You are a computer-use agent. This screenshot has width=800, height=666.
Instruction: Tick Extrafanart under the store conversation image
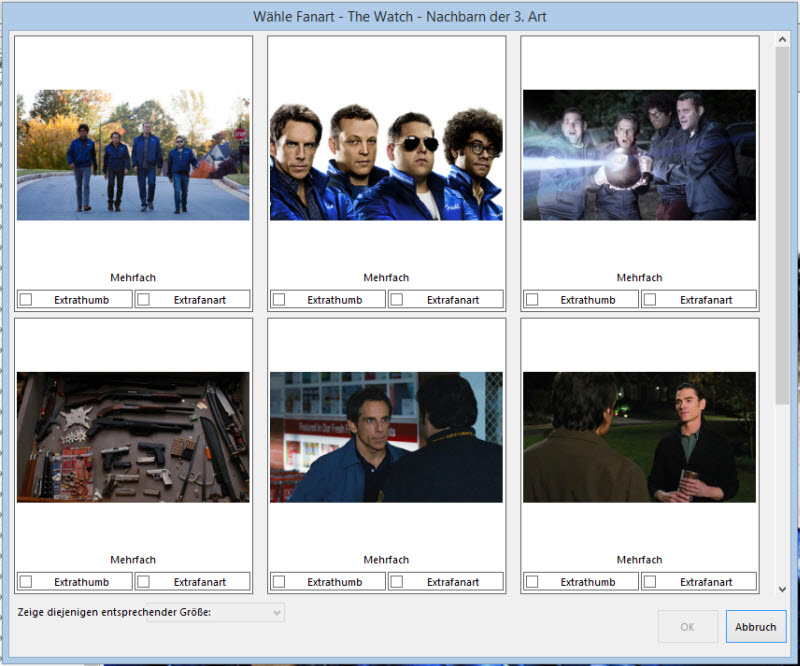(396, 581)
